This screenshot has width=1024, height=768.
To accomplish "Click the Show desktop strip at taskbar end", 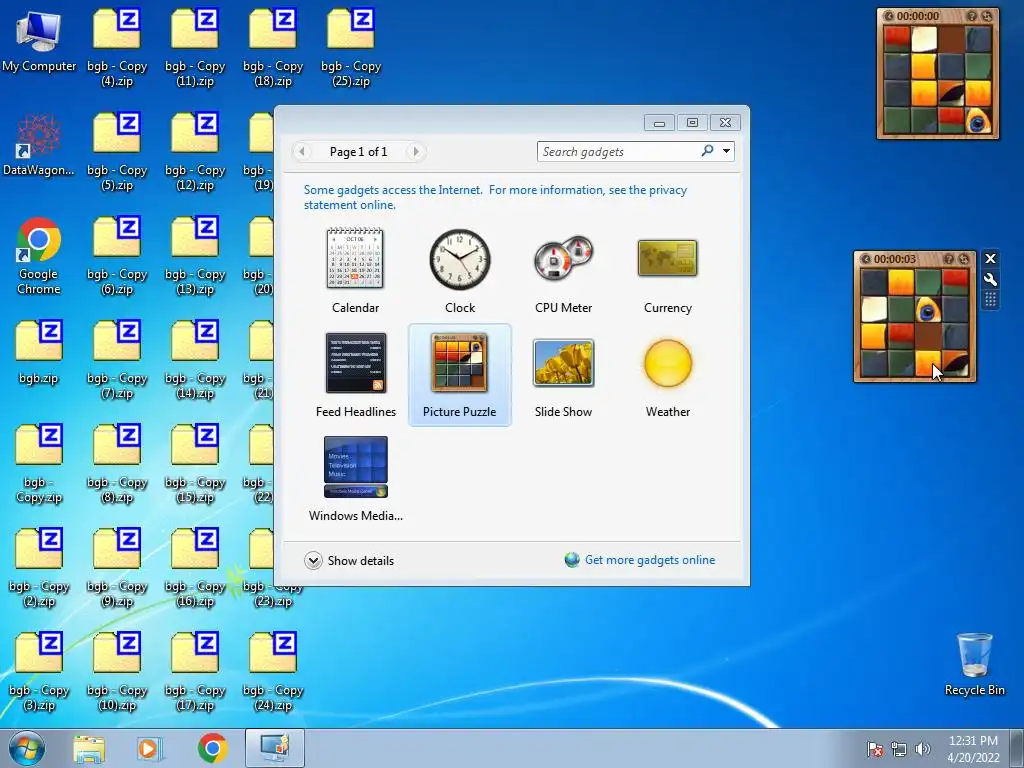I will (x=1017, y=748).
